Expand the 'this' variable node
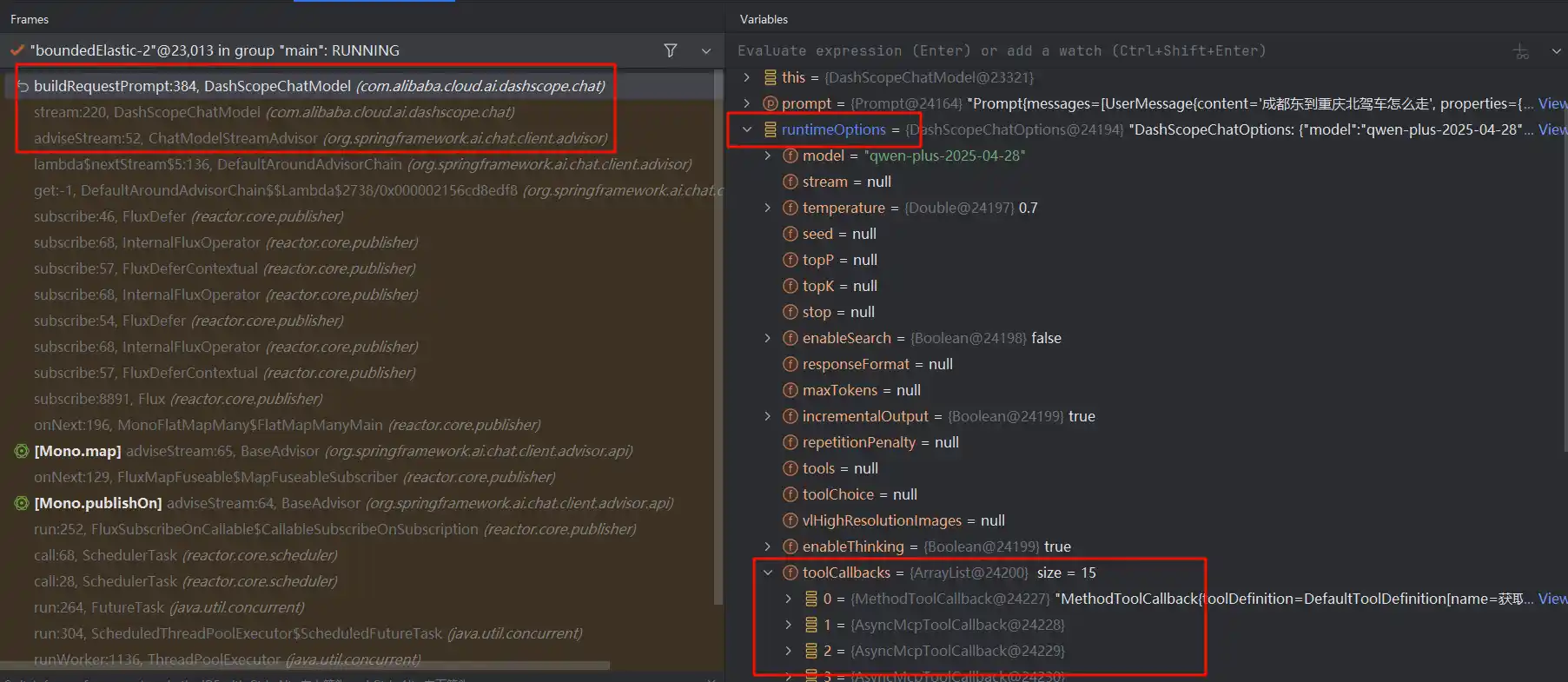The height and width of the screenshot is (682, 1568). [747, 77]
